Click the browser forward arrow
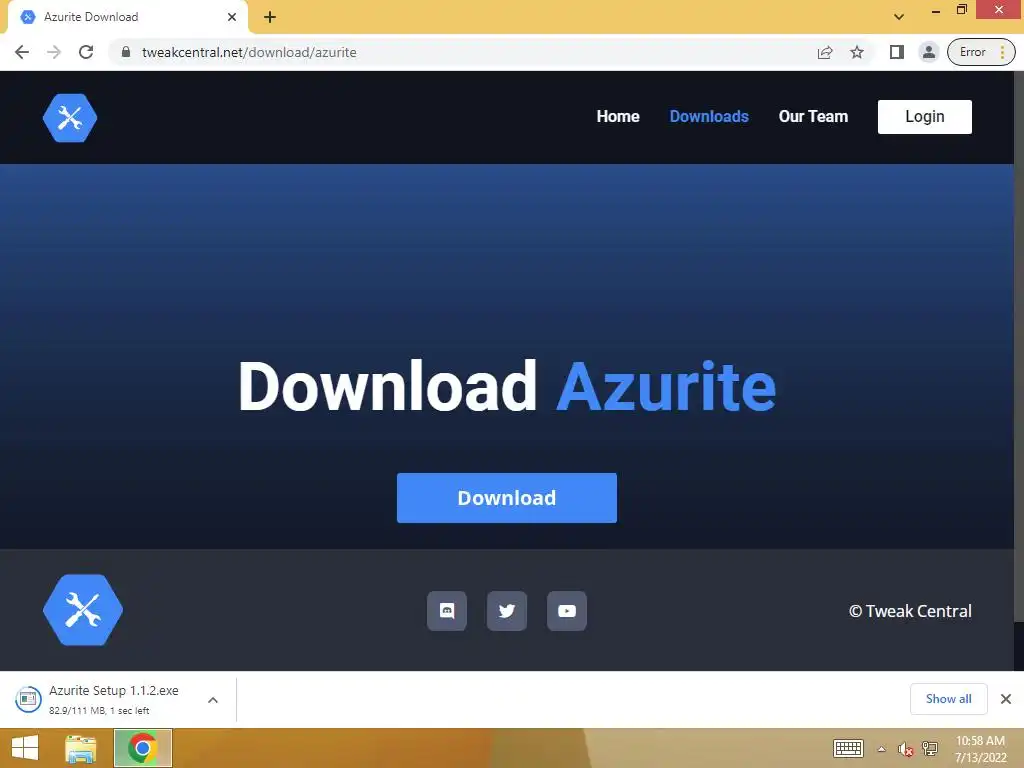The width and height of the screenshot is (1024, 768). 54,52
